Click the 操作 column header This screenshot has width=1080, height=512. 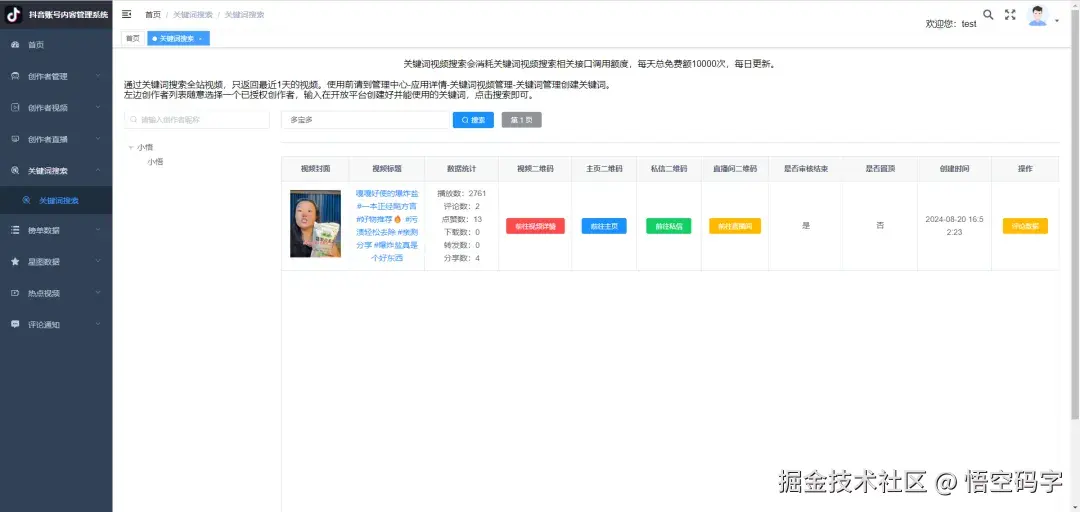point(1025,169)
